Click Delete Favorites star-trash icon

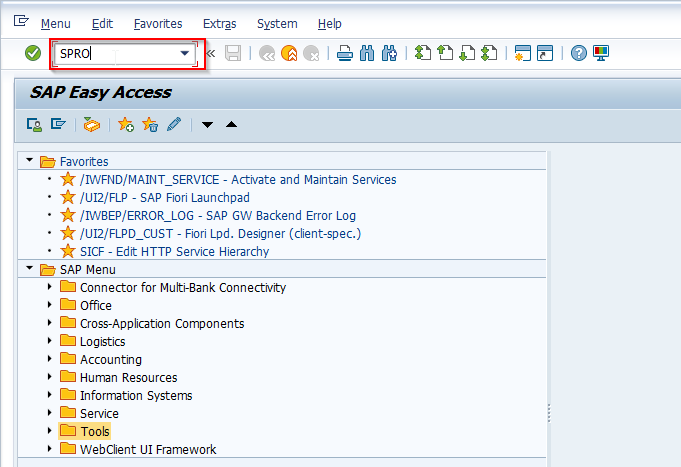tap(150, 125)
